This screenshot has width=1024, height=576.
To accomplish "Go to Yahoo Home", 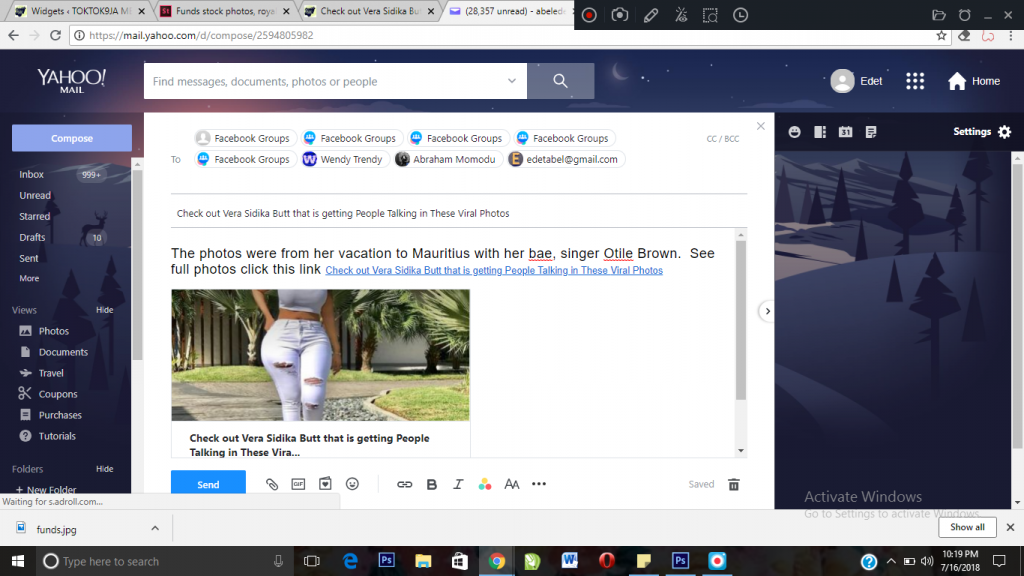I will (x=974, y=81).
